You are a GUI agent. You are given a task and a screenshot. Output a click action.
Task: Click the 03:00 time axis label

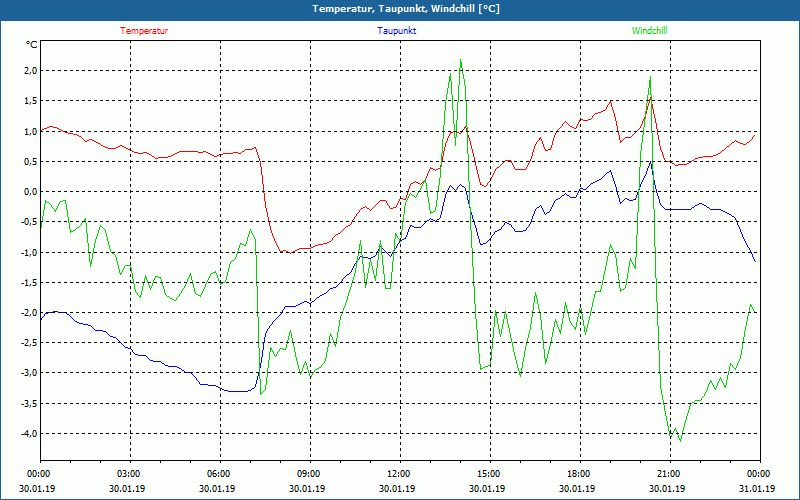[128, 474]
